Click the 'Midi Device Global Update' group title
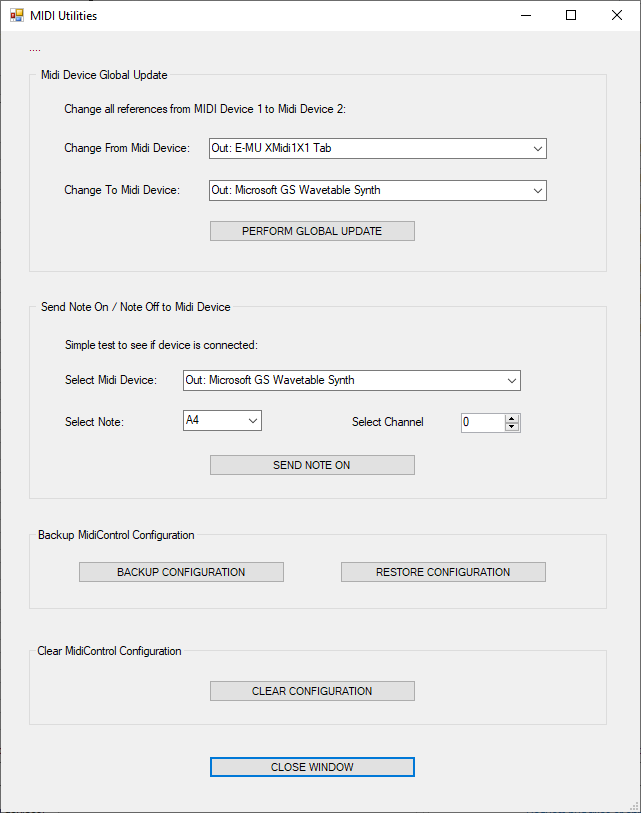 104,75
